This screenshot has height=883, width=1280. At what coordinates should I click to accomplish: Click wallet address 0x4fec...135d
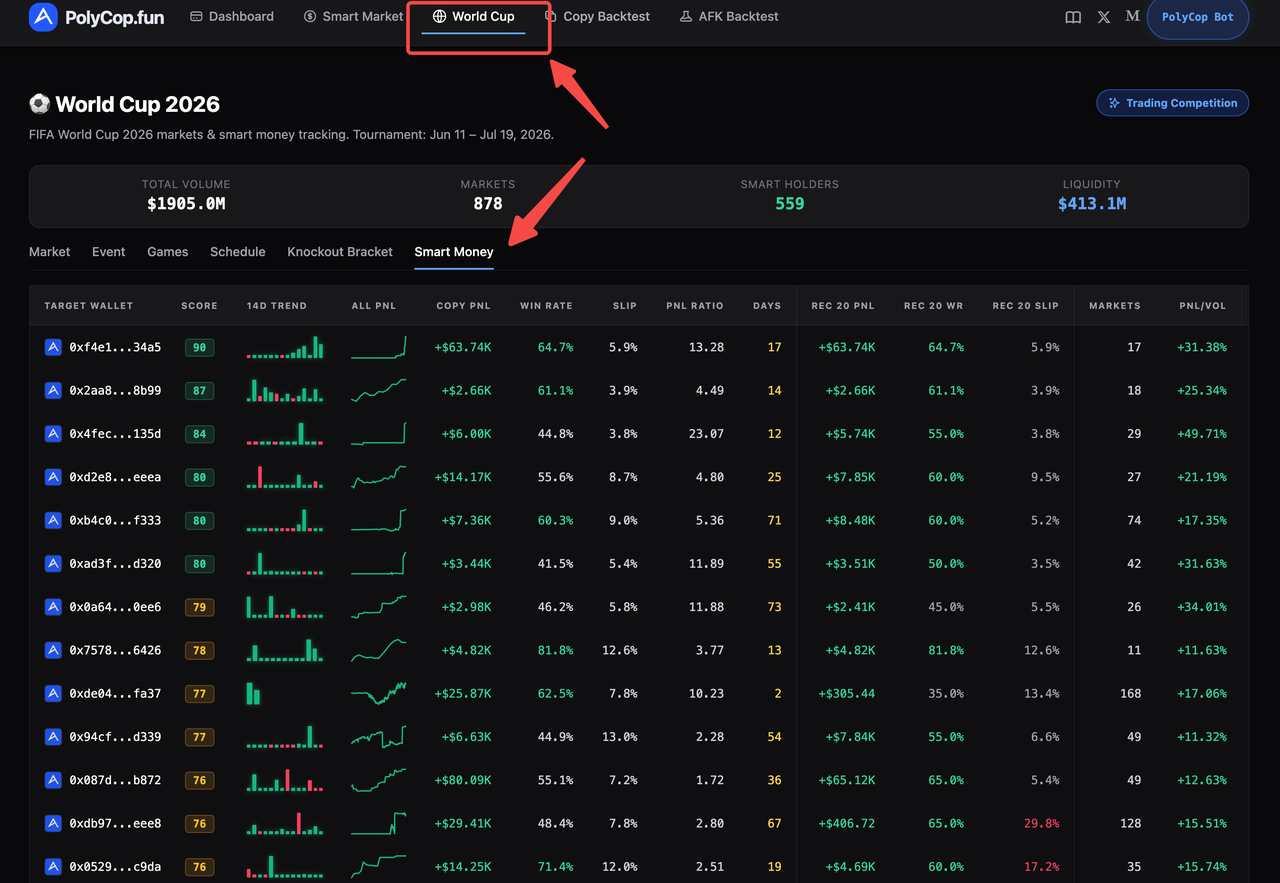(115, 434)
